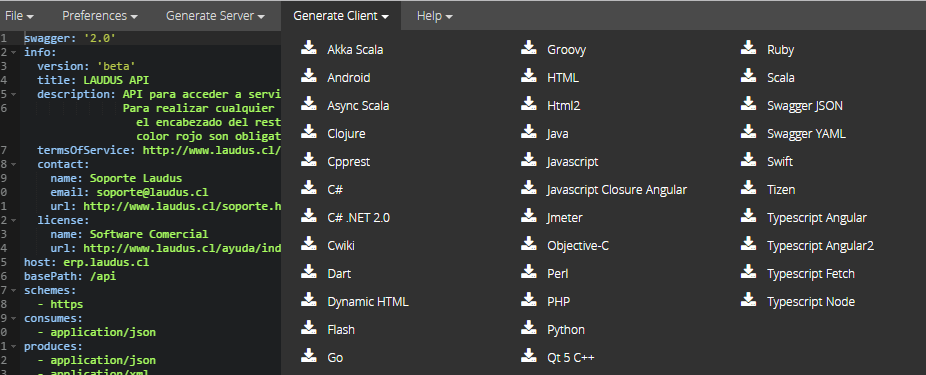Viewport: 926px width, 375px height.
Task: Choose the Python client generator
Action: (x=566, y=330)
